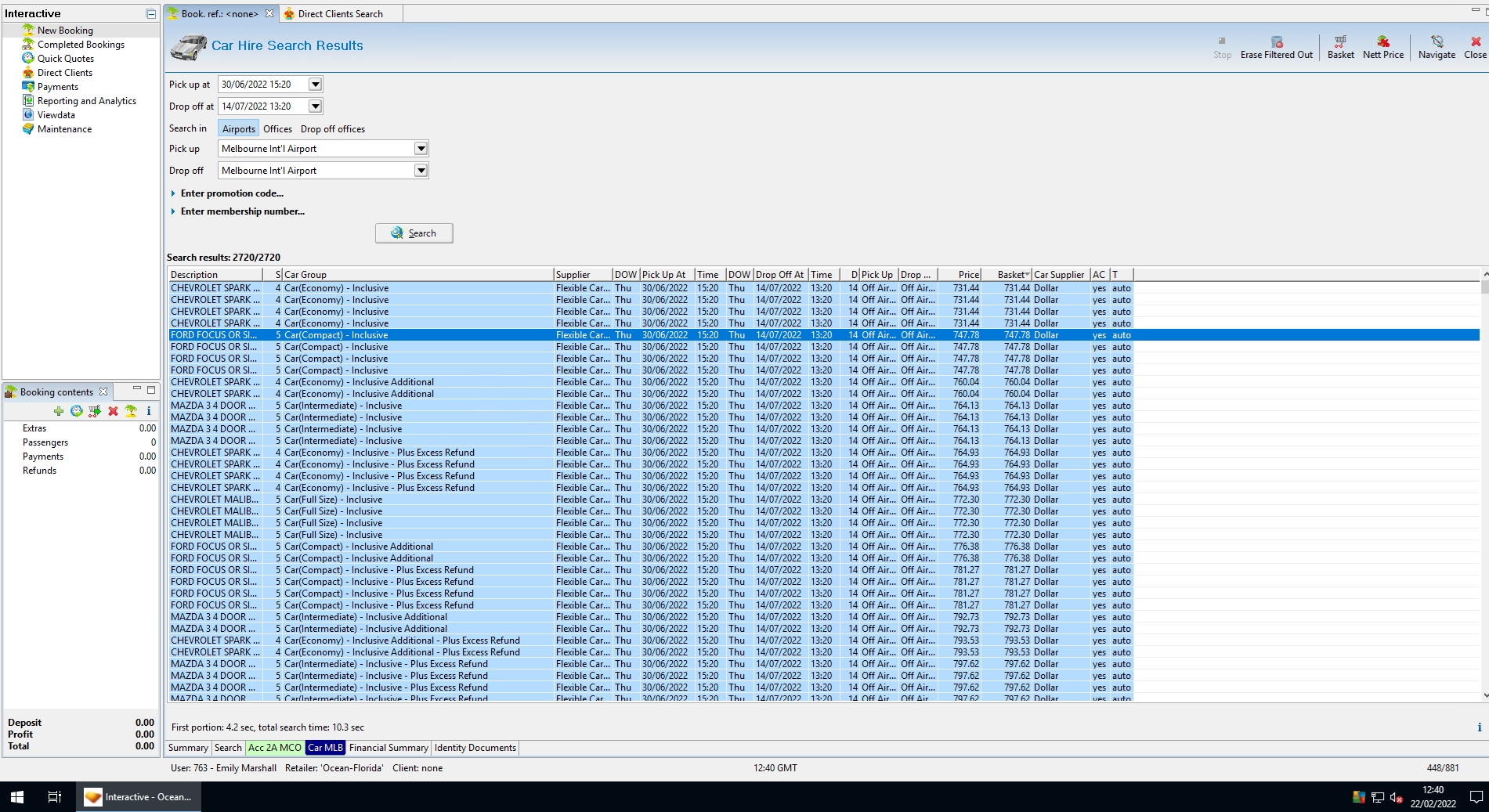Open the Windows Start menu
Viewport: 1489px width, 812px height.
pyautogui.click(x=17, y=797)
